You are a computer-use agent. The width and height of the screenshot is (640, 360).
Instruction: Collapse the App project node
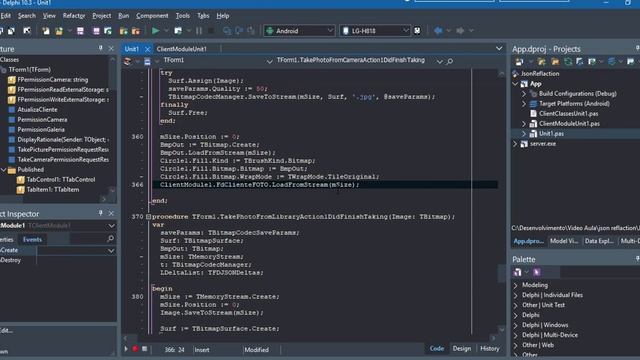(515, 84)
